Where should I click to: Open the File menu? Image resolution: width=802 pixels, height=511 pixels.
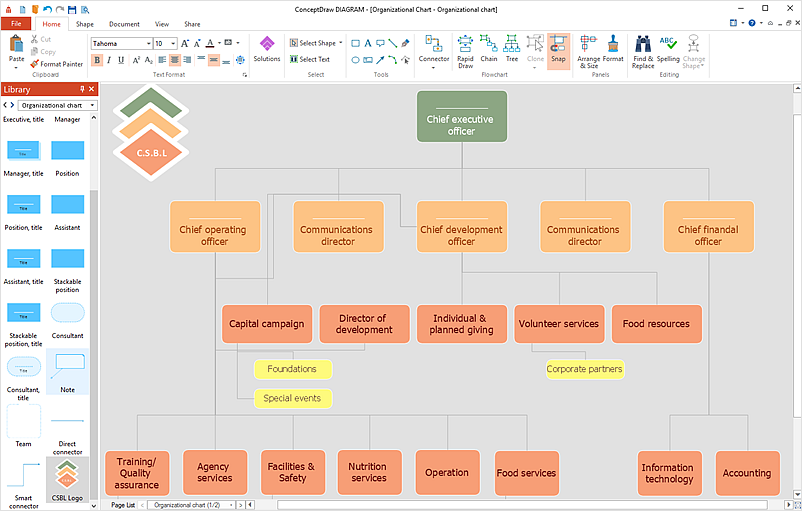pyautogui.click(x=17, y=24)
